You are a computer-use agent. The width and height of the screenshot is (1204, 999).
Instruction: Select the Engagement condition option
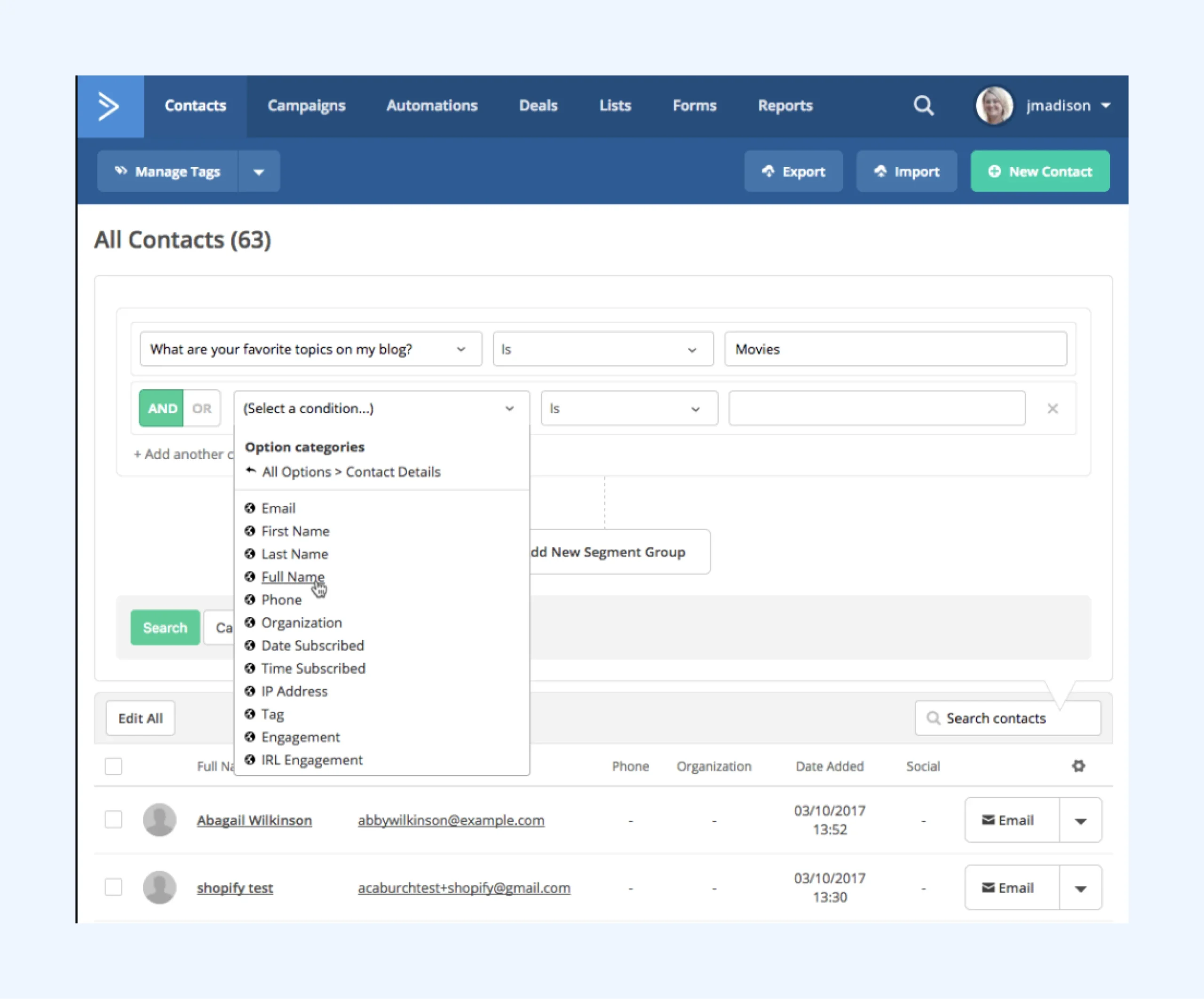pos(301,738)
